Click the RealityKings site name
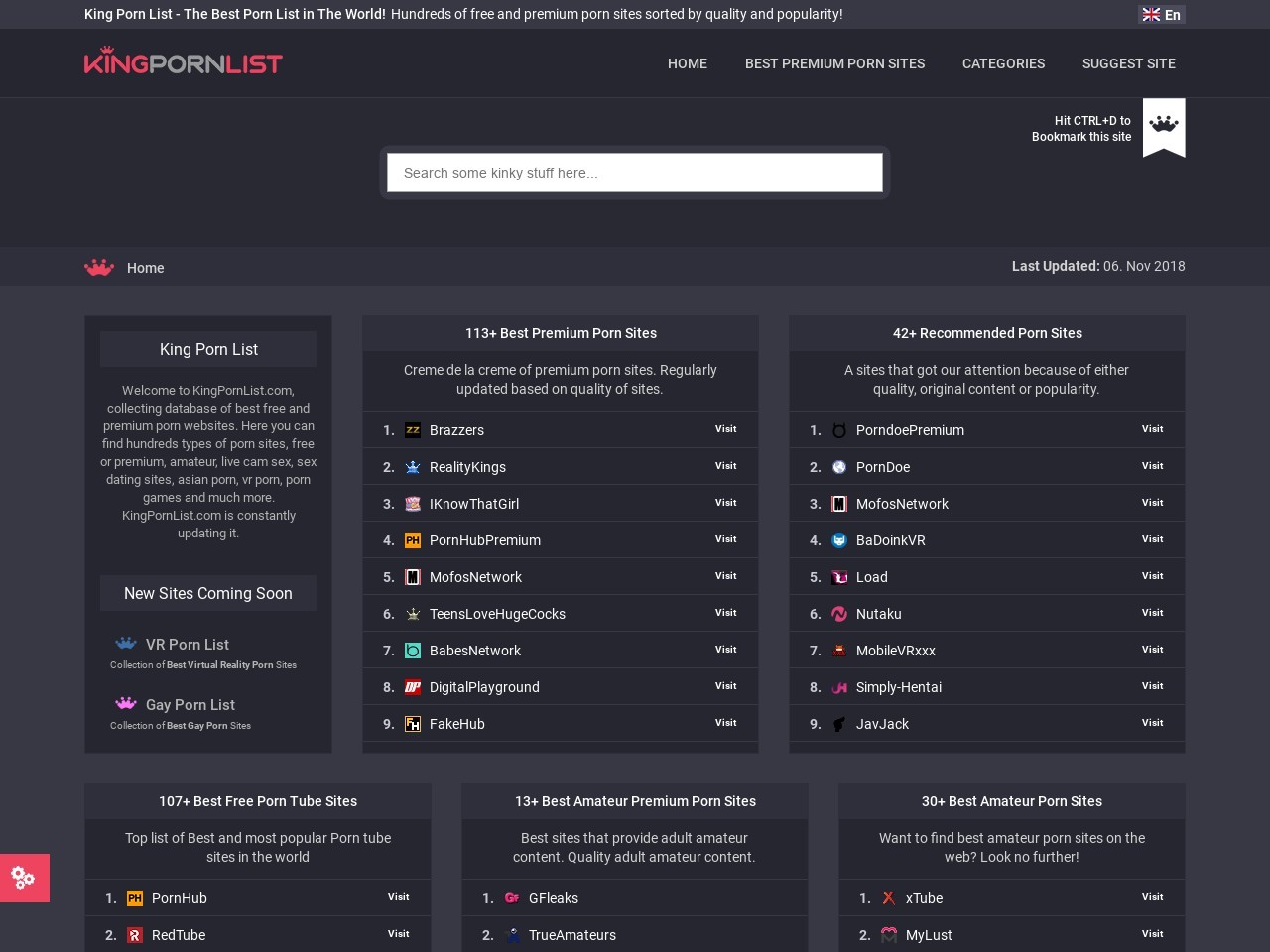 coord(467,467)
